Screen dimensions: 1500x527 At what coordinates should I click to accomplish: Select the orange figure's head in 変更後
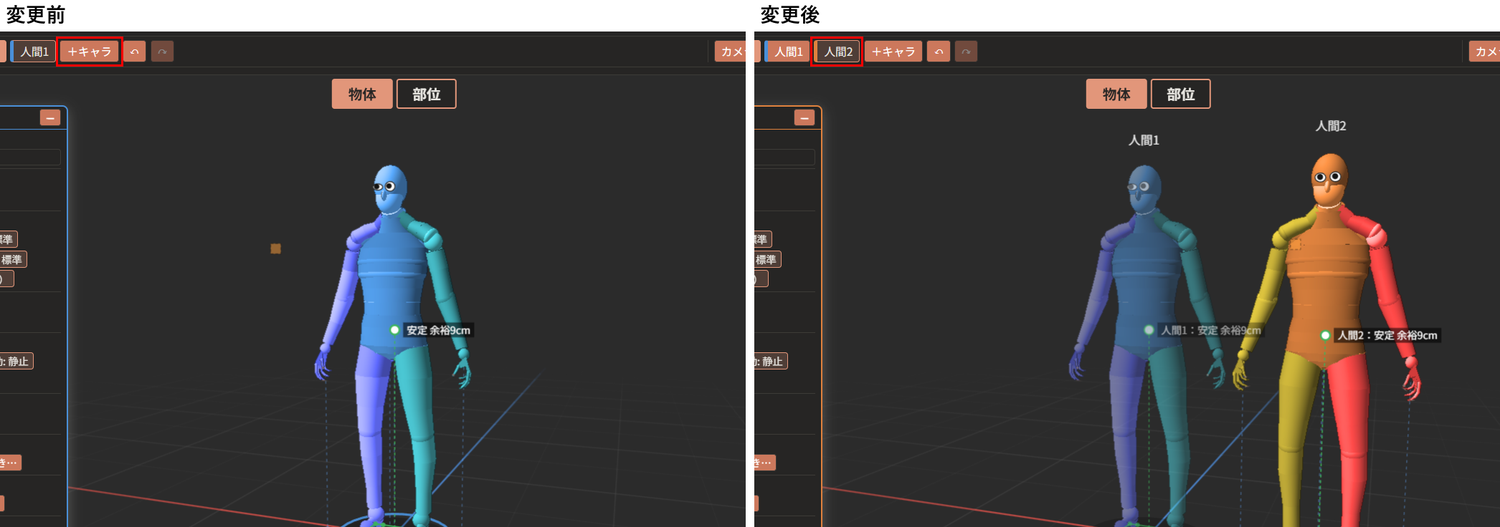click(1329, 180)
